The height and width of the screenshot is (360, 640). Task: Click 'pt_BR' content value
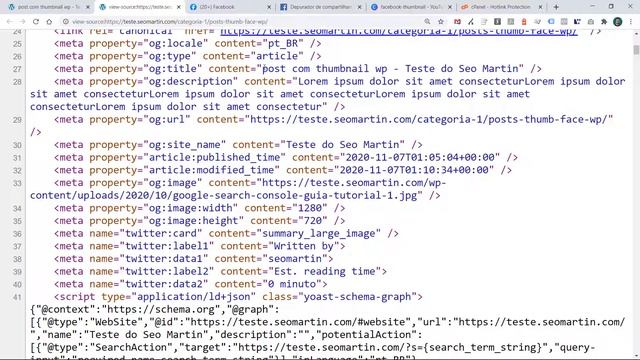pyautogui.click(x=283, y=43)
